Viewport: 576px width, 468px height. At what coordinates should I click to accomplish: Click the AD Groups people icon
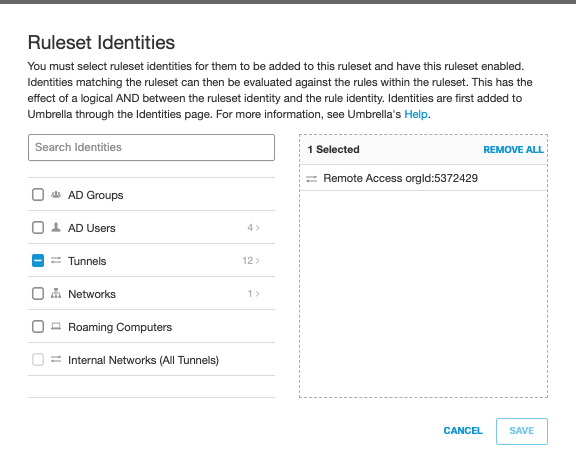coord(56,195)
